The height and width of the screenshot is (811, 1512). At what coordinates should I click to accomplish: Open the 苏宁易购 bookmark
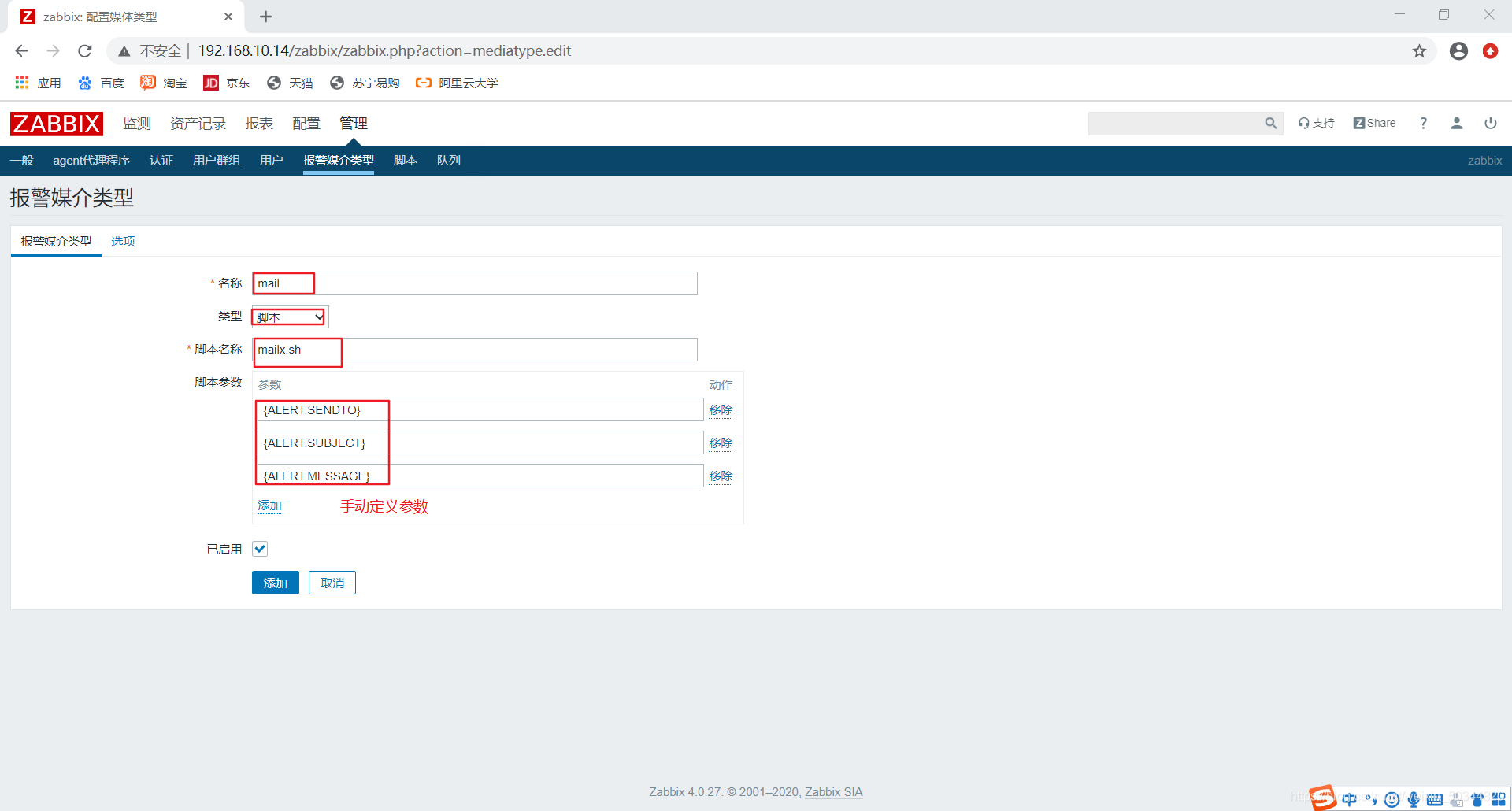(x=365, y=83)
